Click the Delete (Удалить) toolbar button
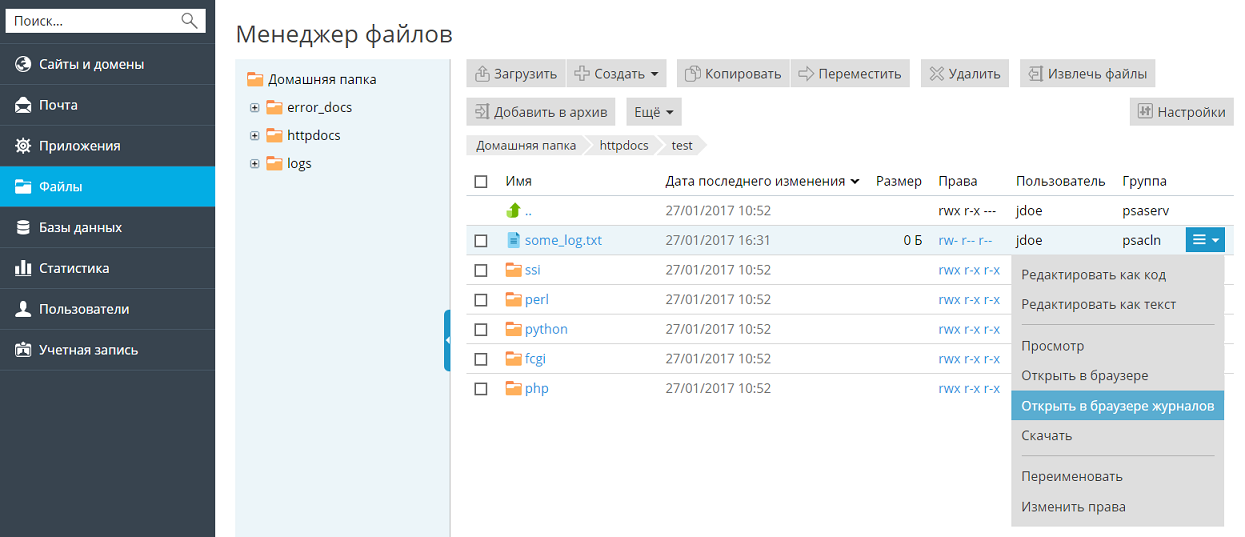Viewport: 1245px width, 537px height. coord(964,73)
